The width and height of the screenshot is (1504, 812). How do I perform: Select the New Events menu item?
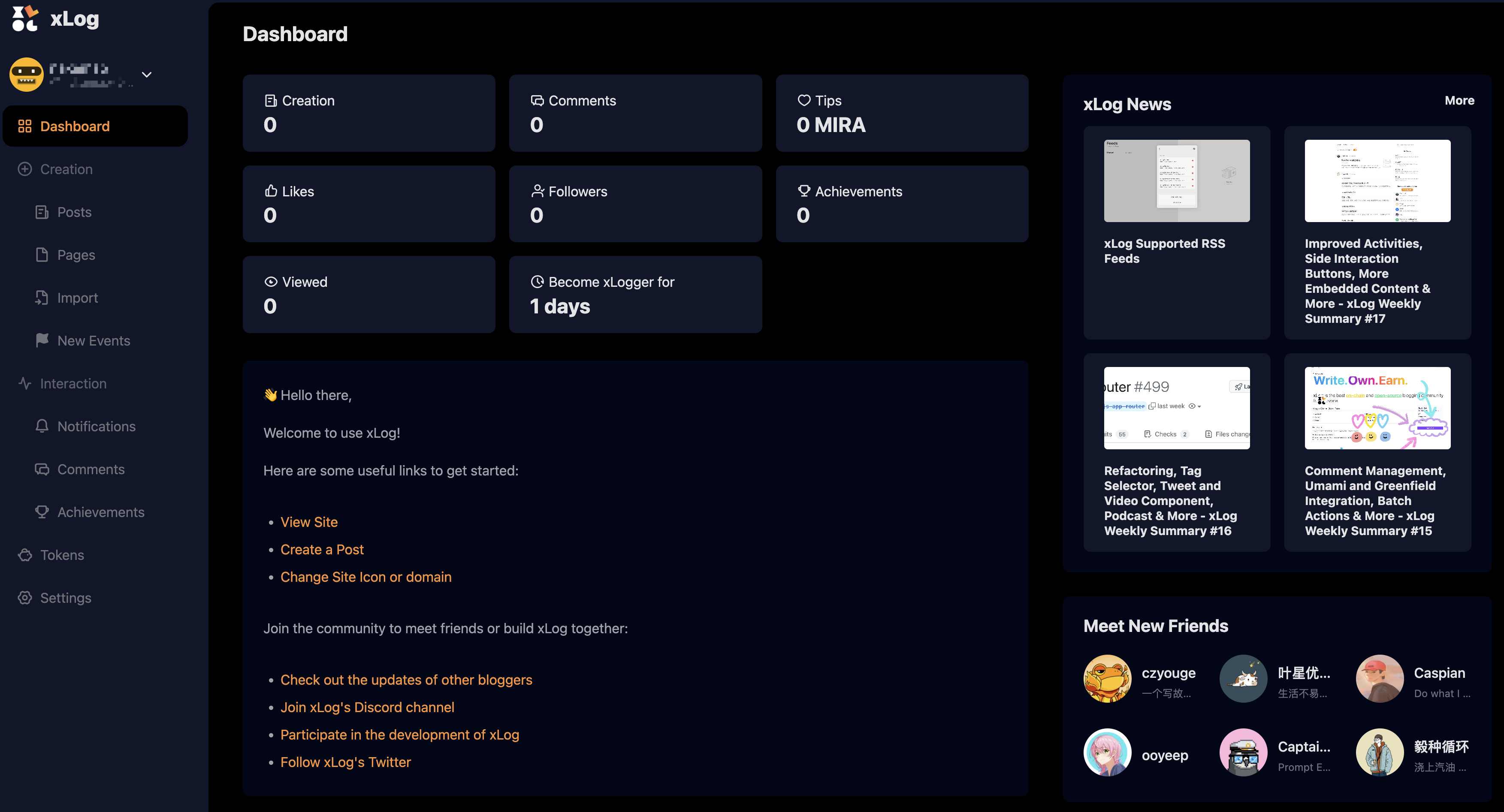point(93,341)
